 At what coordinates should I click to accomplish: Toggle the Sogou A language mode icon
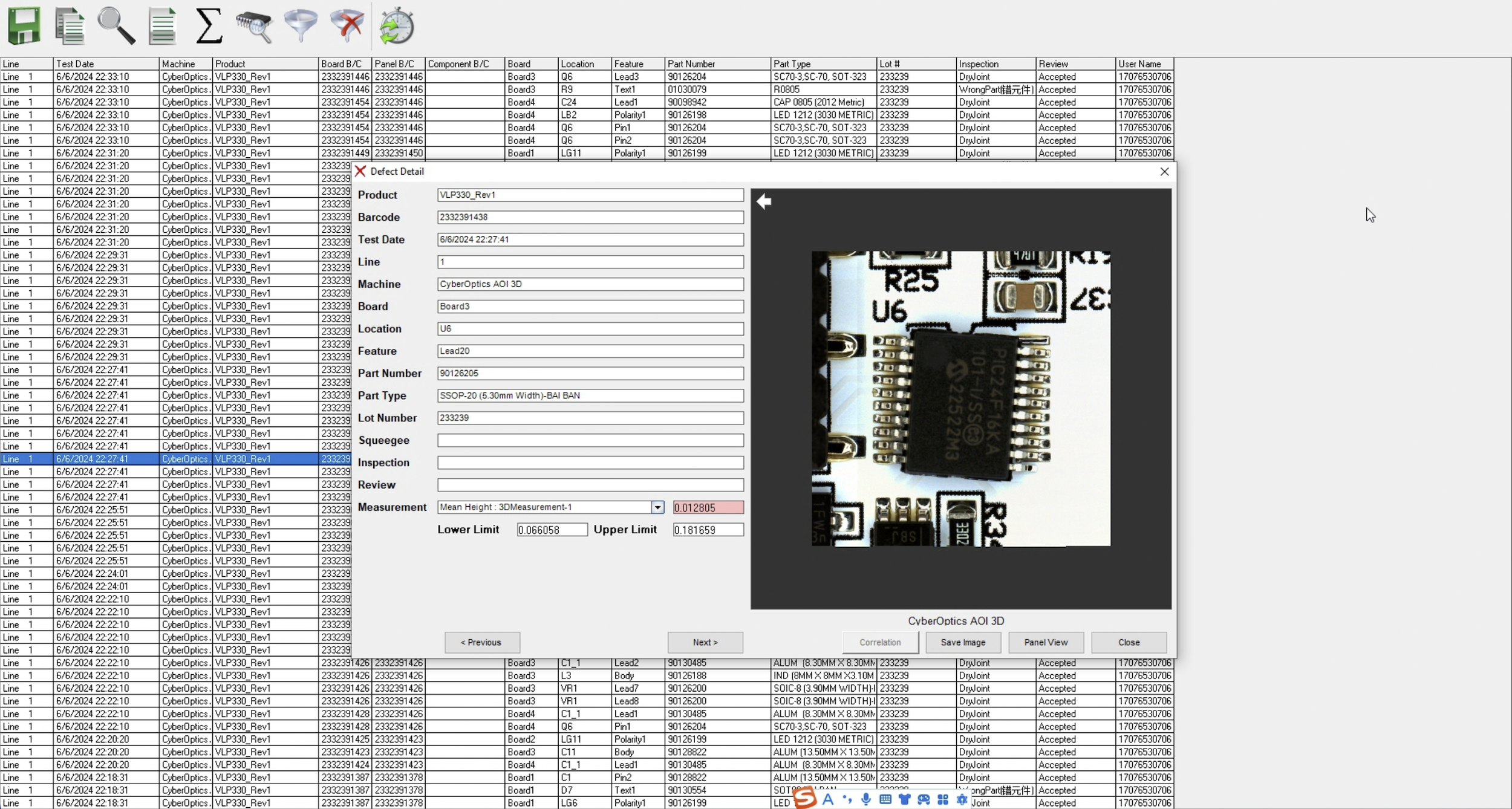point(828,799)
